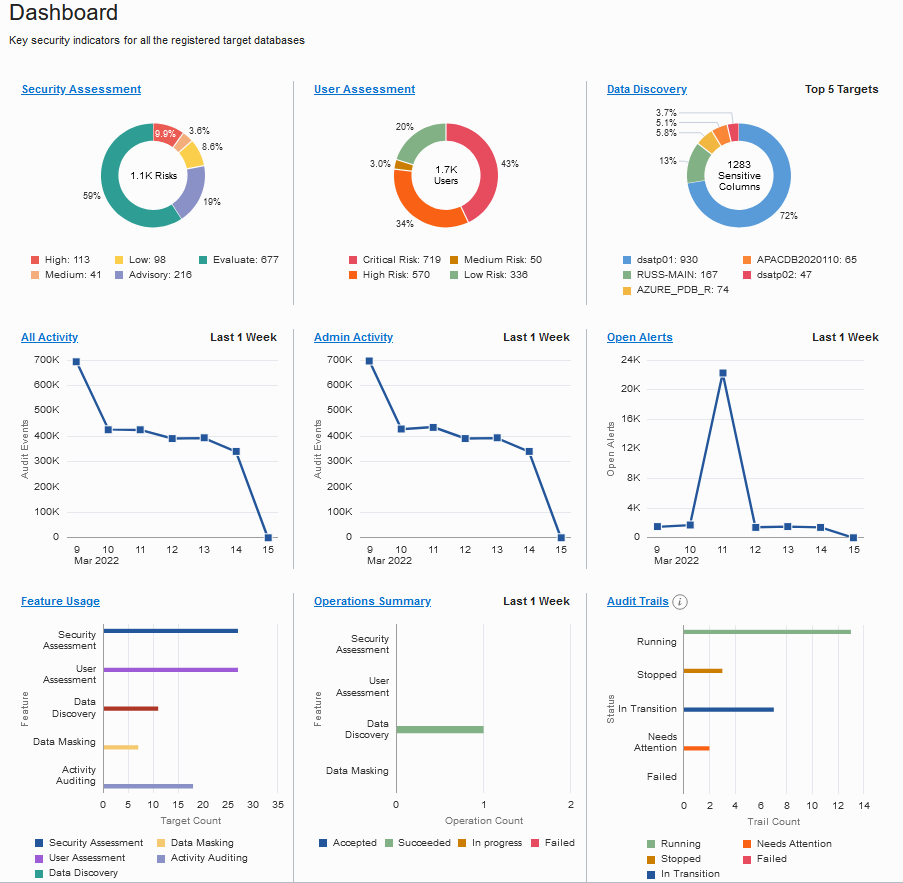
Task: Select the Data Discovery bar in Operations Summary
Action: coord(440,729)
